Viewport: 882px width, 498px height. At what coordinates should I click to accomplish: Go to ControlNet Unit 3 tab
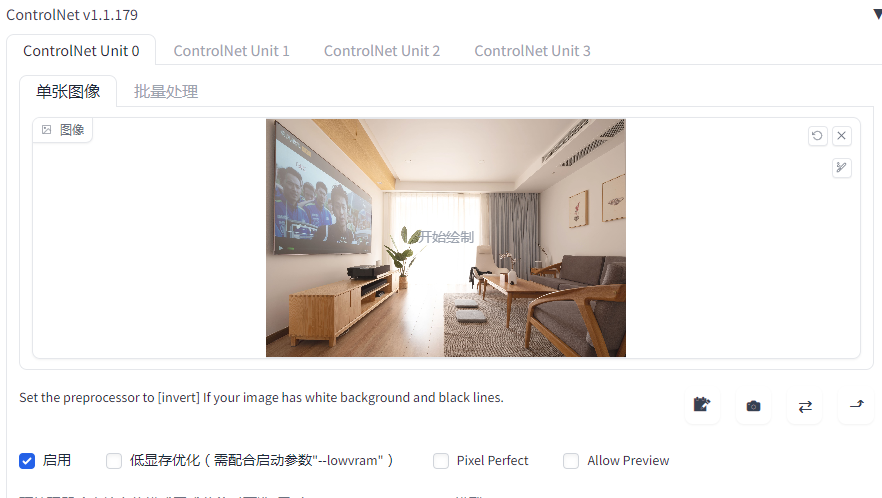coord(532,51)
